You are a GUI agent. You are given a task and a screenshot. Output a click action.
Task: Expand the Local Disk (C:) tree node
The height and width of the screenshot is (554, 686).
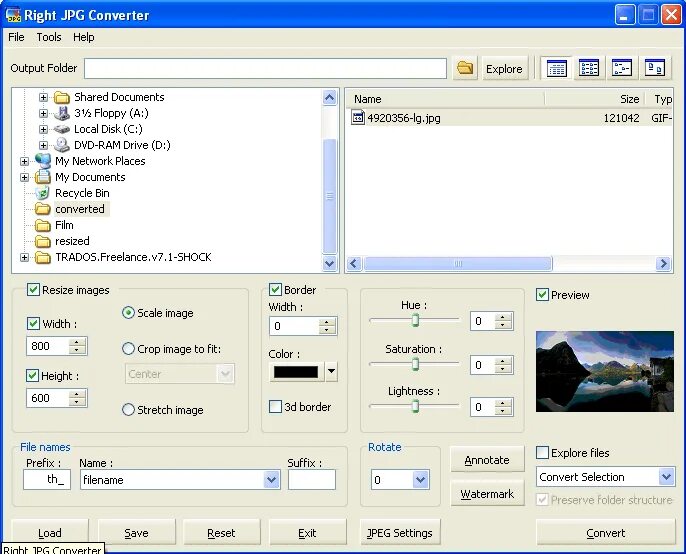pos(43,129)
